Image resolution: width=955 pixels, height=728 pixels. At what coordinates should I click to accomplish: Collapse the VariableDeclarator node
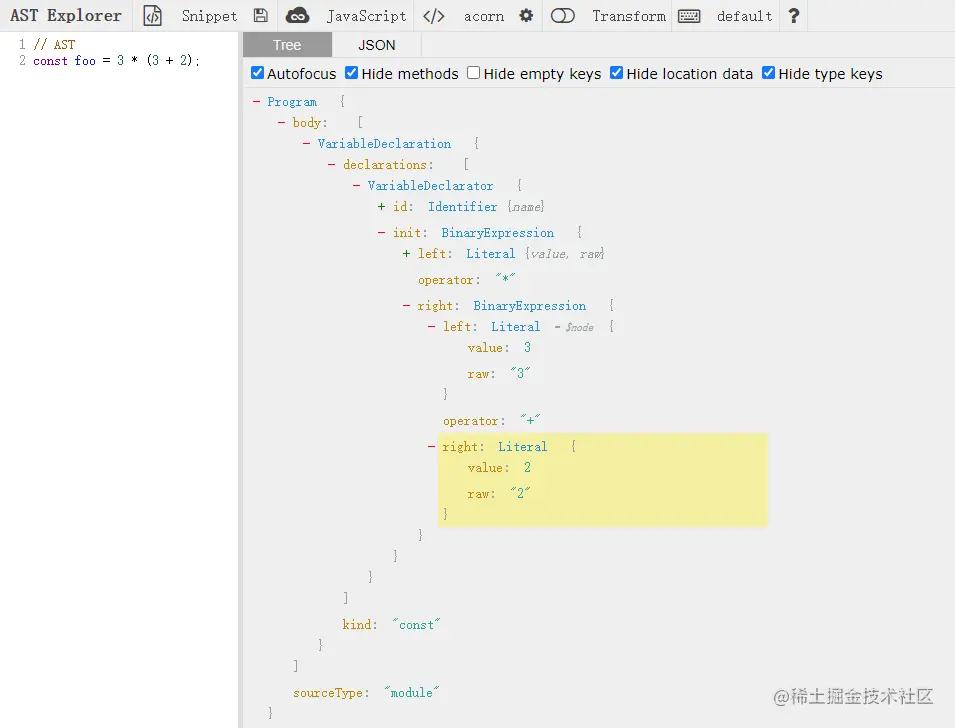[356, 185]
